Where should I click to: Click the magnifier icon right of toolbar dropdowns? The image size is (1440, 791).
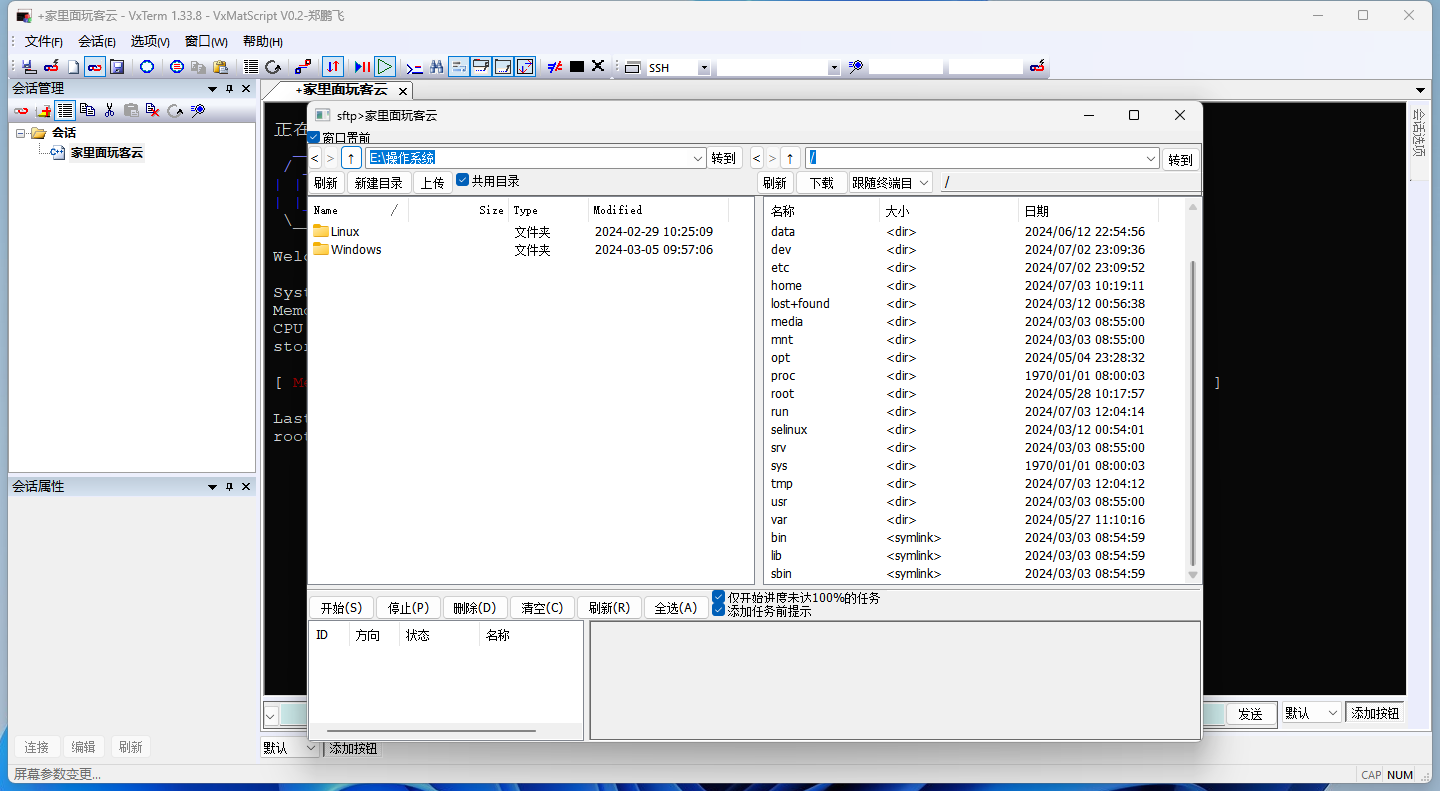coord(856,67)
